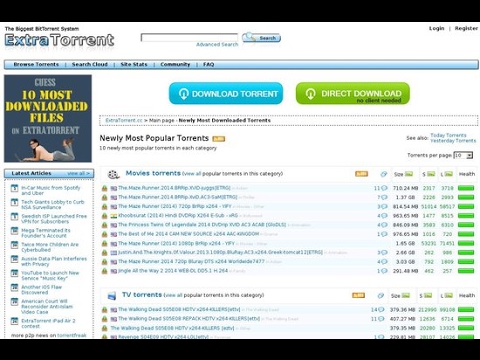Click the 10 Most Downloaded Files banner

click(48, 118)
